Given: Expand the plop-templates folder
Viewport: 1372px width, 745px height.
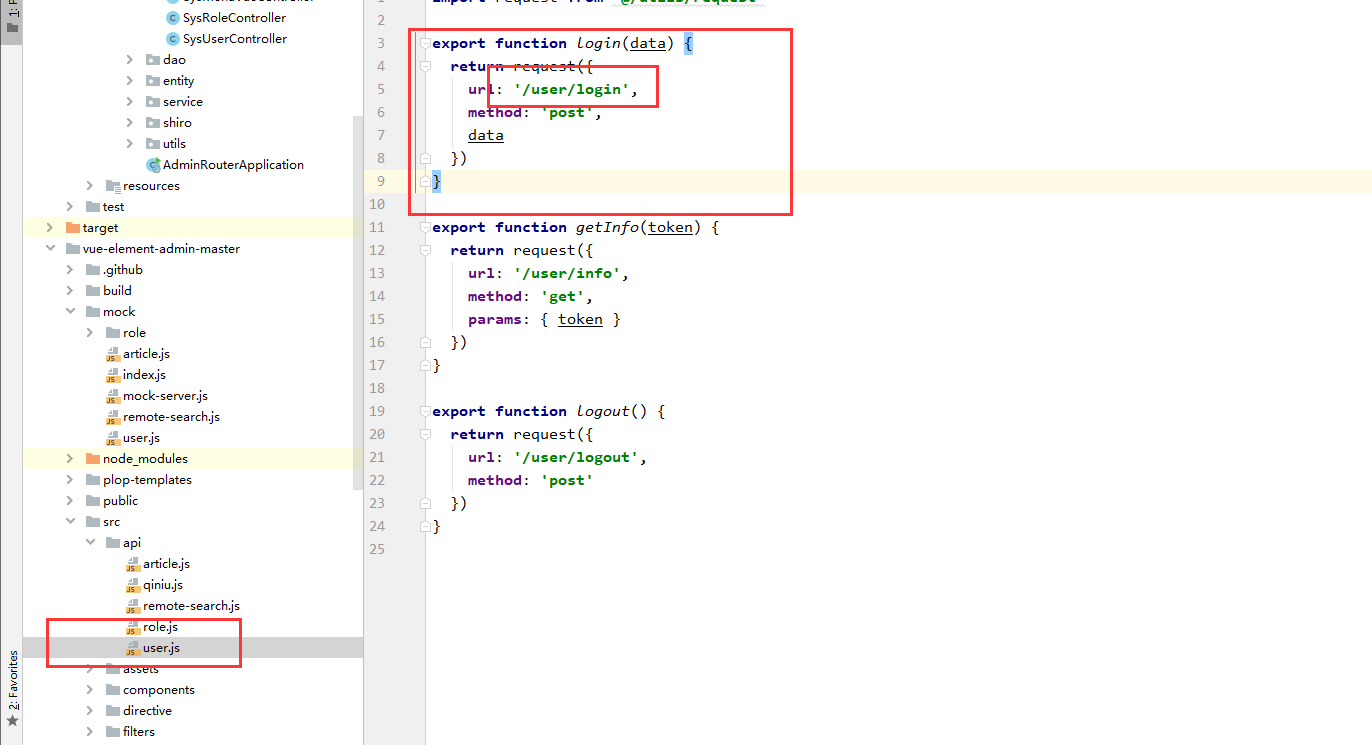Looking at the screenshot, I should coord(70,480).
